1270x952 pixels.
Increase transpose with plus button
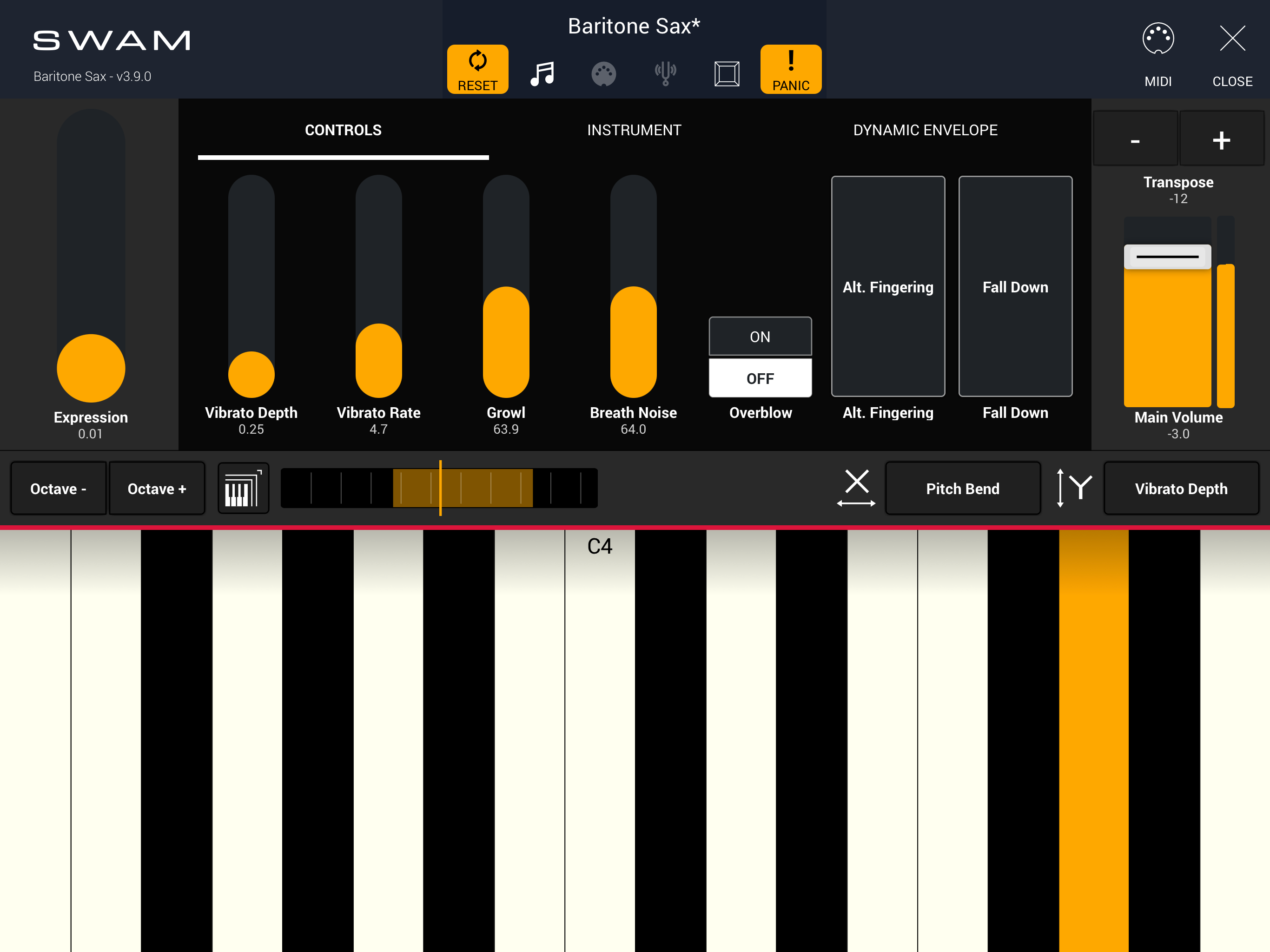(1221, 139)
